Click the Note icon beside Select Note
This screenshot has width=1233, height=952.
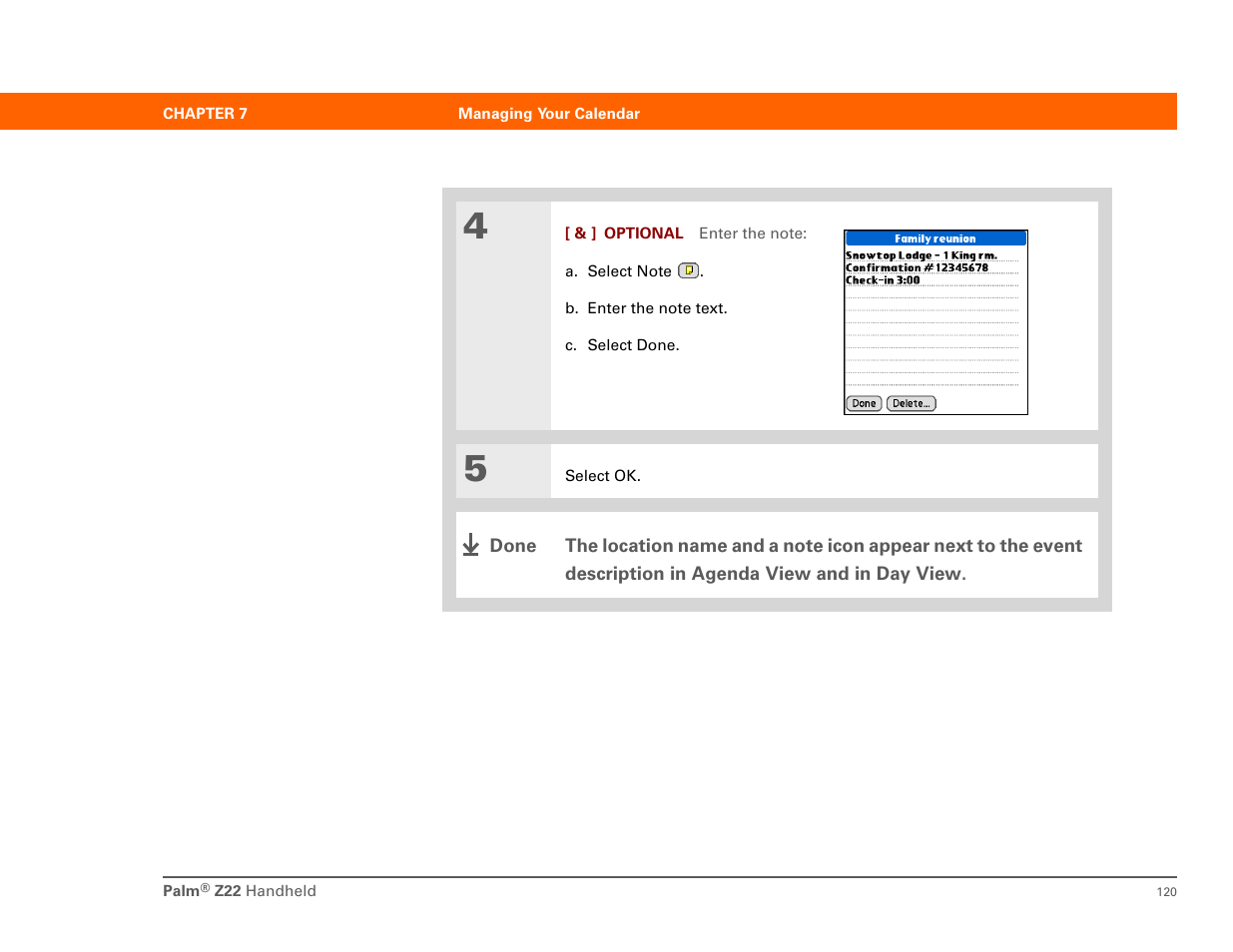(x=688, y=270)
